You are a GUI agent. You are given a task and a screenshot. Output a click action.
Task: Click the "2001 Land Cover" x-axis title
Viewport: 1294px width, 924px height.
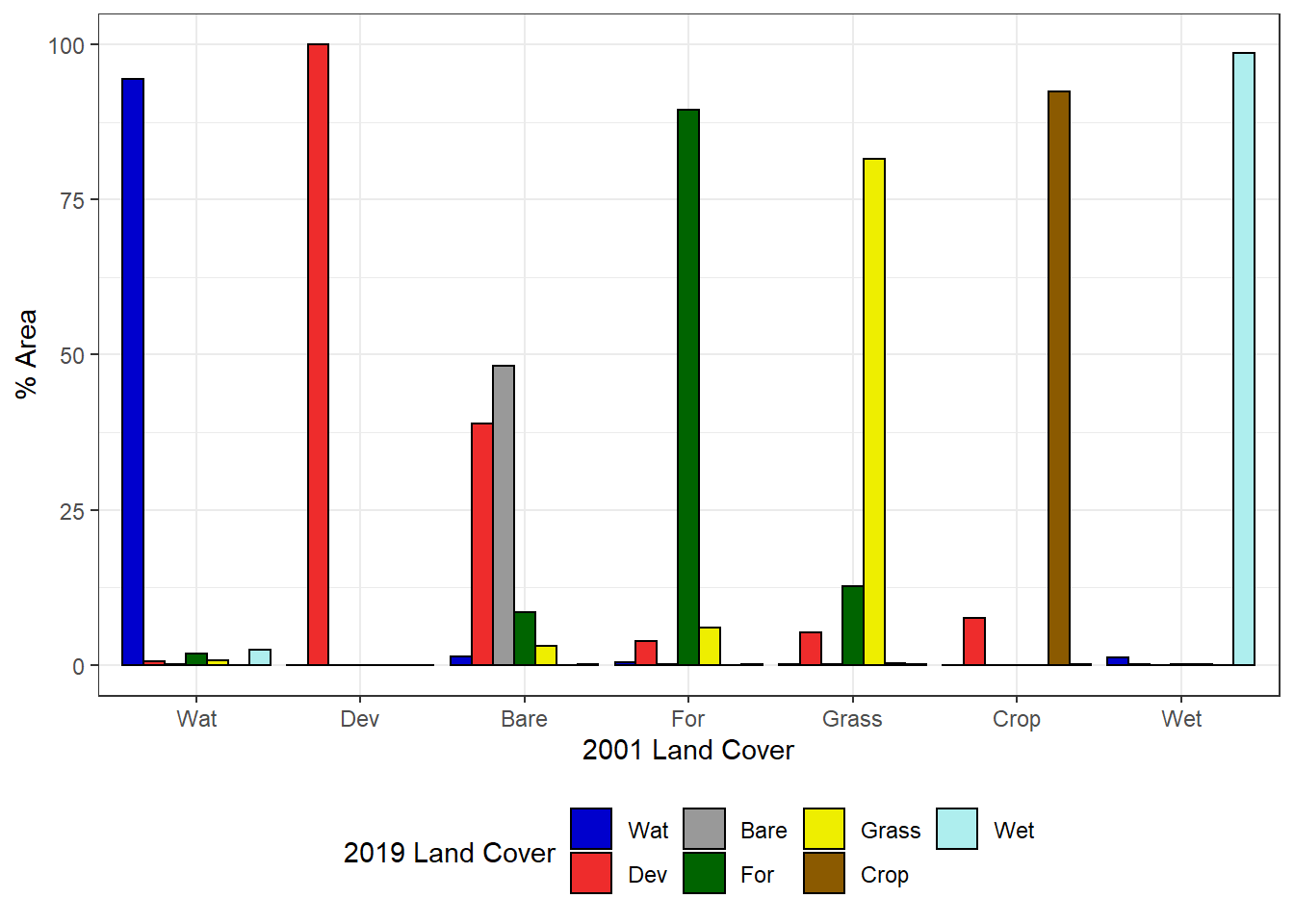(x=687, y=751)
